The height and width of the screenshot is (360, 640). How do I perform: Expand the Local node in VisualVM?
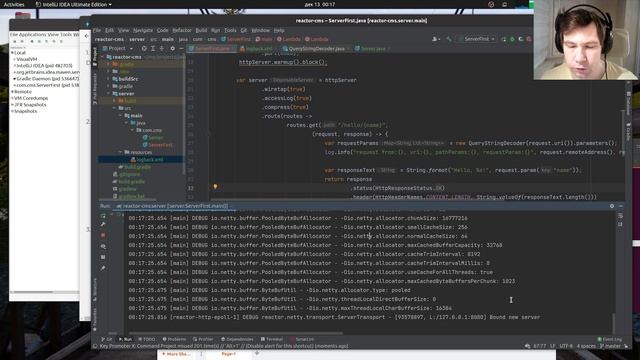pos(12,53)
